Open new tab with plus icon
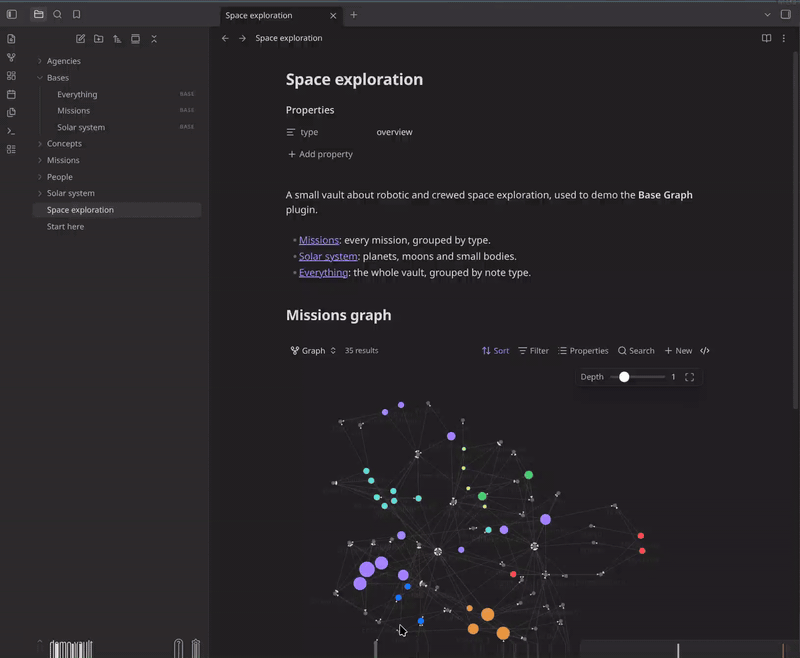Screen dimensions: 800x658 [354, 15]
